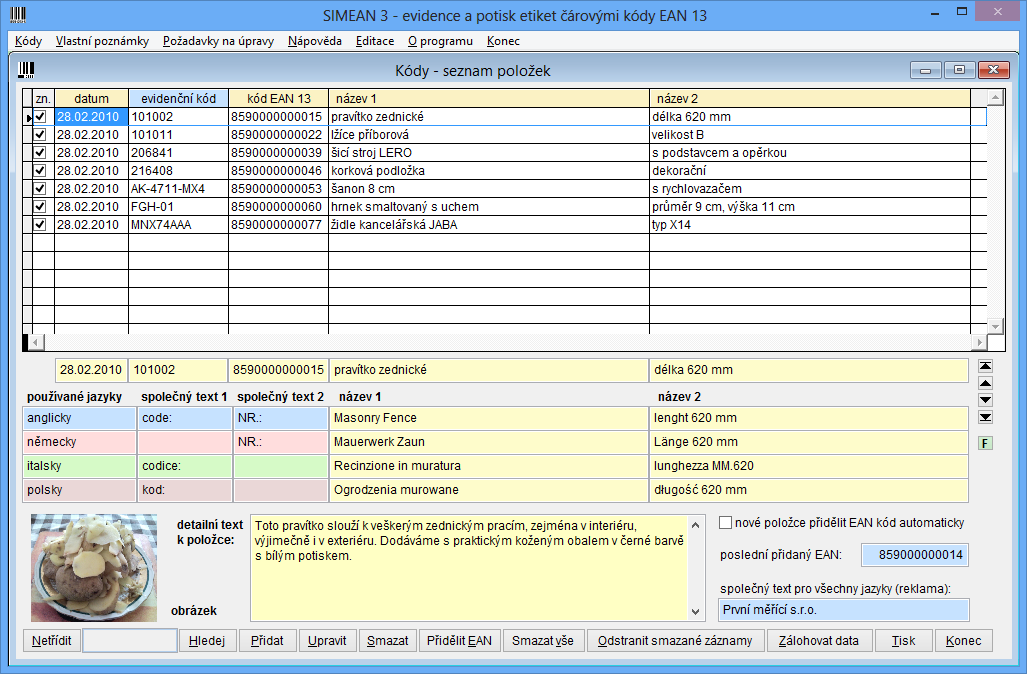The height and width of the screenshot is (674, 1027).
Task: Go to previous record arrow button
Action: tap(985, 383)
